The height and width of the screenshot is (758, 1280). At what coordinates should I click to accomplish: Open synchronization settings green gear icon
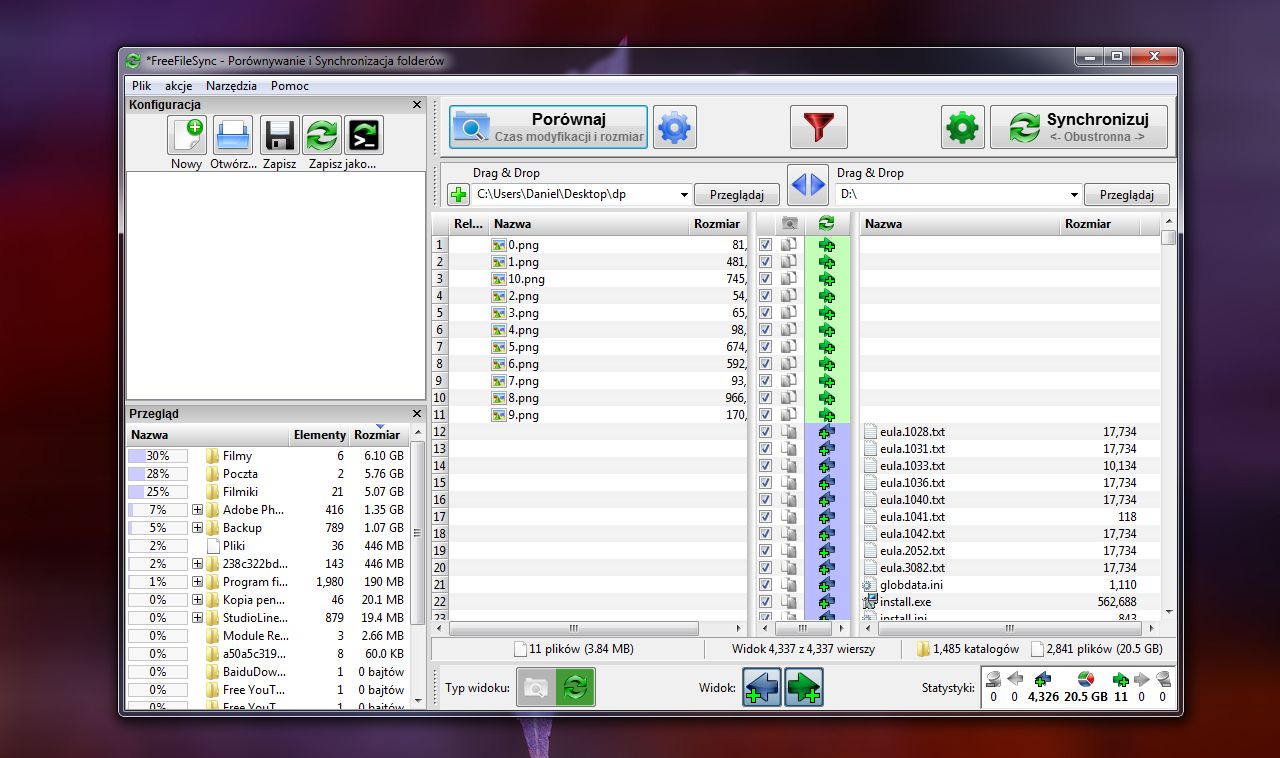point(962,128)
